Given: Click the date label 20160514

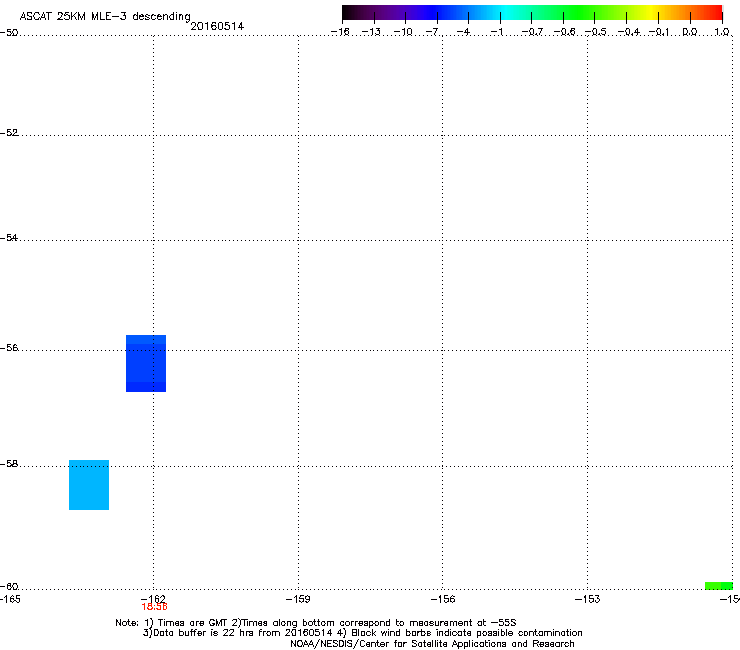Looking at the screenshot, I should click(x=217, y=26).
